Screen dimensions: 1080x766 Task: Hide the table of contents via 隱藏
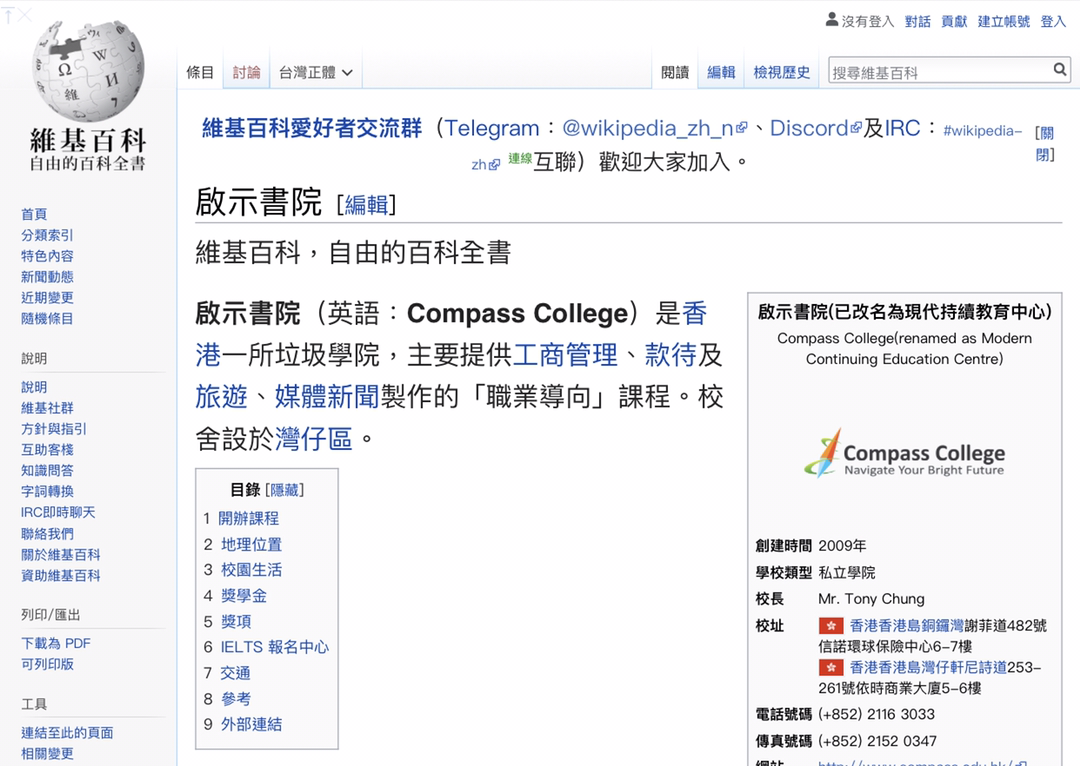[284, 490]
